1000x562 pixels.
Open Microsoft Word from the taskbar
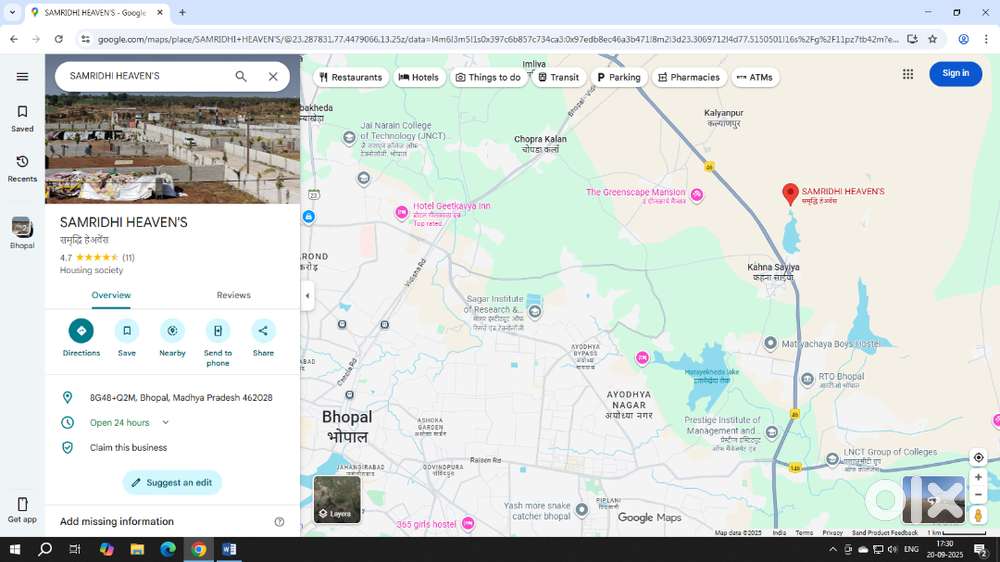coord(229,549)
